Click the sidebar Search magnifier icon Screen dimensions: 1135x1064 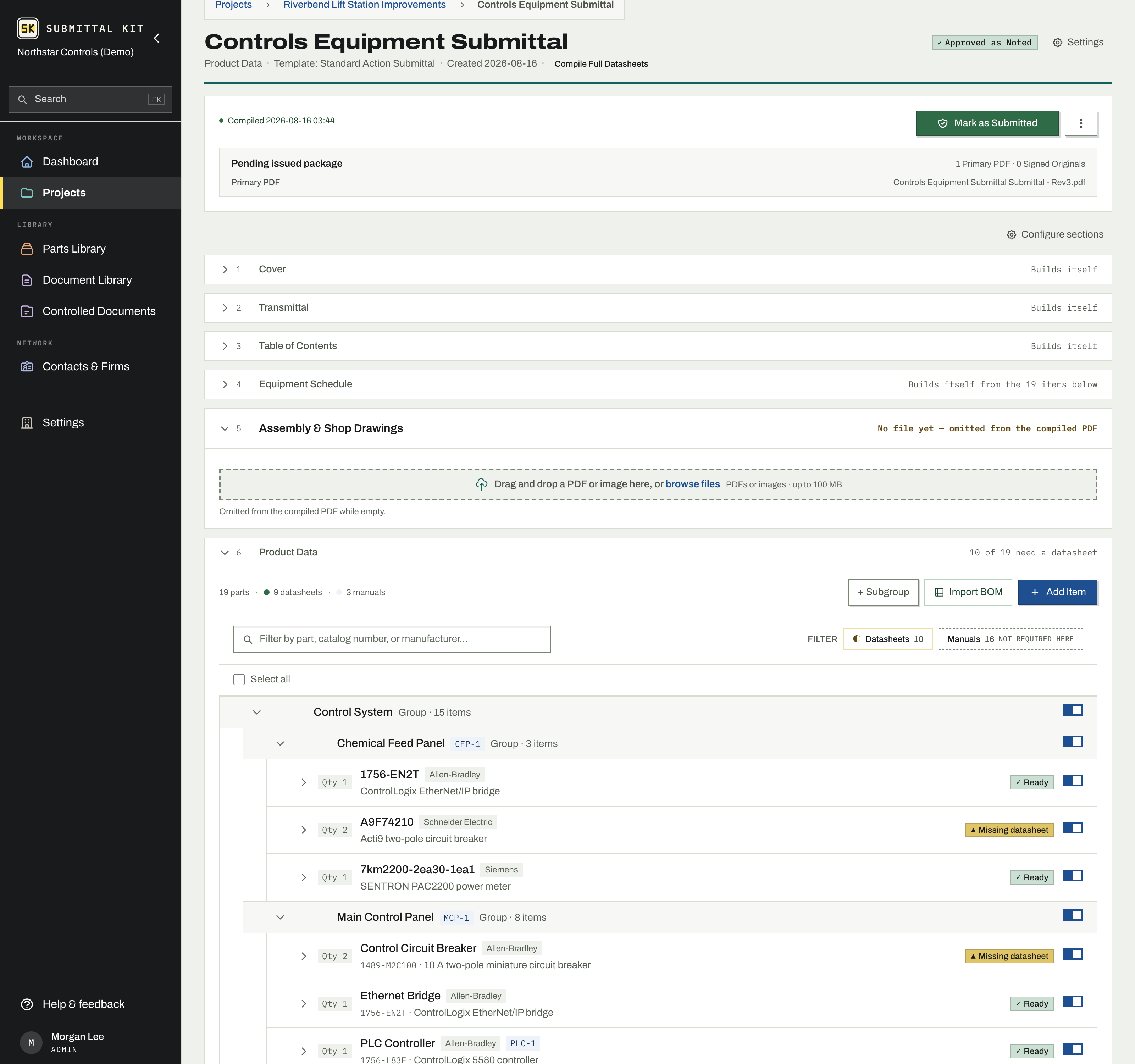click(22, 99)
